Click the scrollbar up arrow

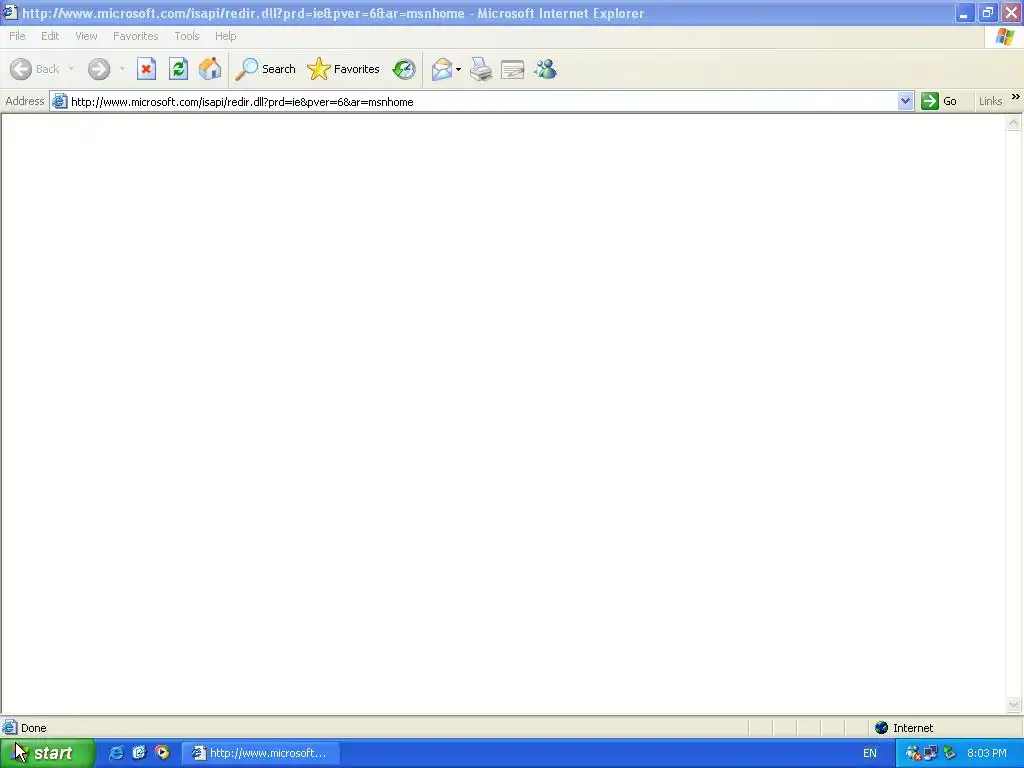(1014, 123)
